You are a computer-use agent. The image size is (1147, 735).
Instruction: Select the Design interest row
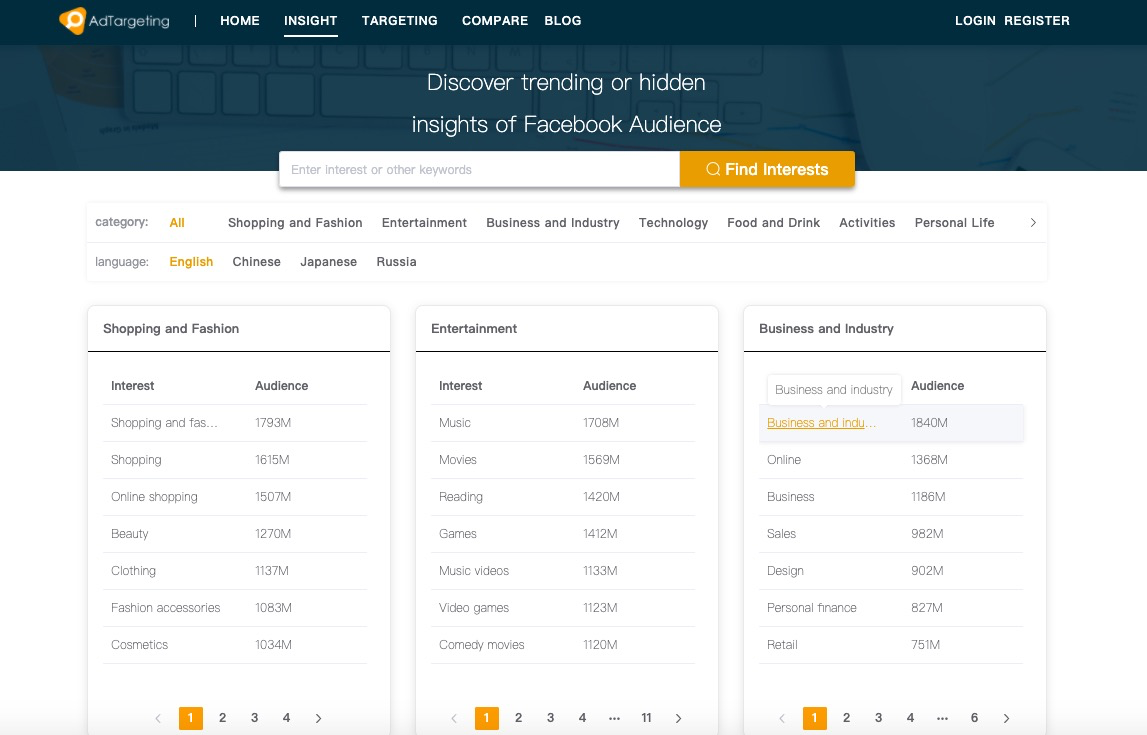tap(891, 571)
